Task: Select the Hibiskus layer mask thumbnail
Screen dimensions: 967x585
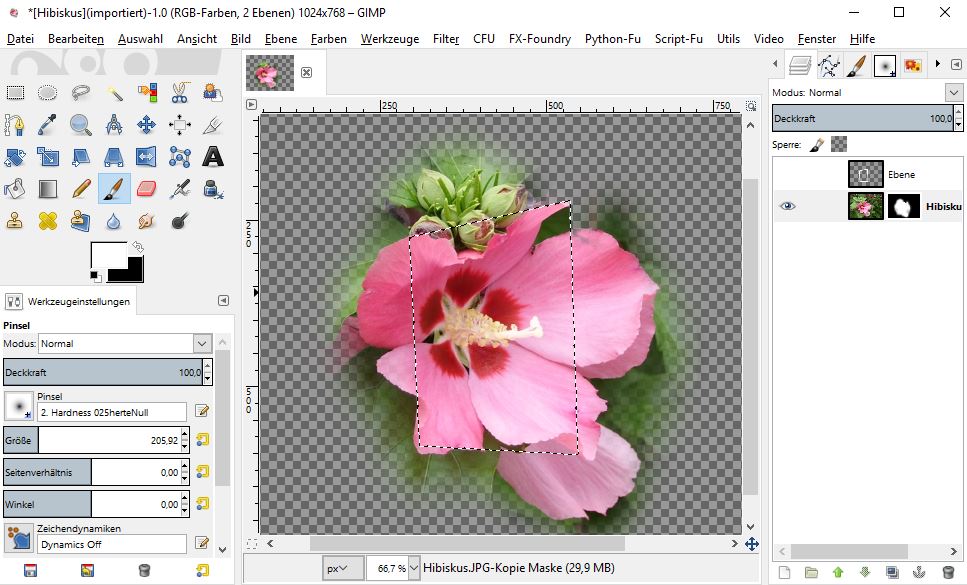Action: (903, 206)
